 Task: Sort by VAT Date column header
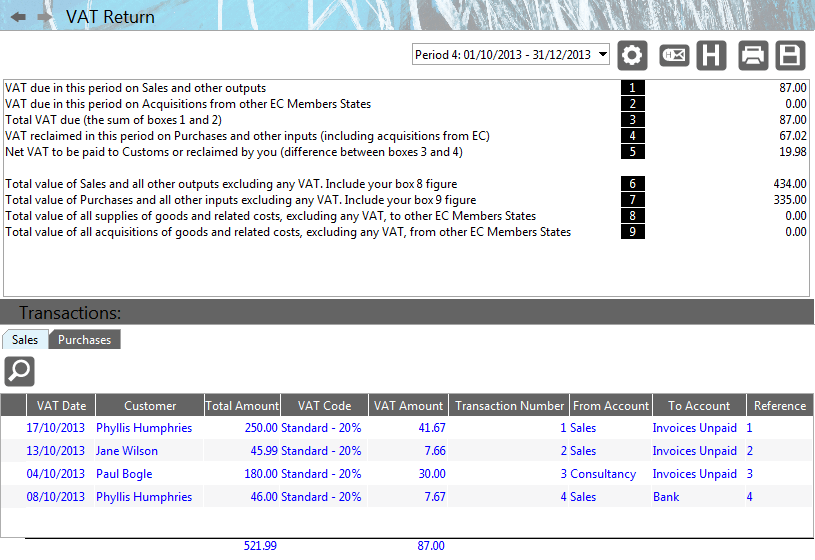click(x=61, y=406)
